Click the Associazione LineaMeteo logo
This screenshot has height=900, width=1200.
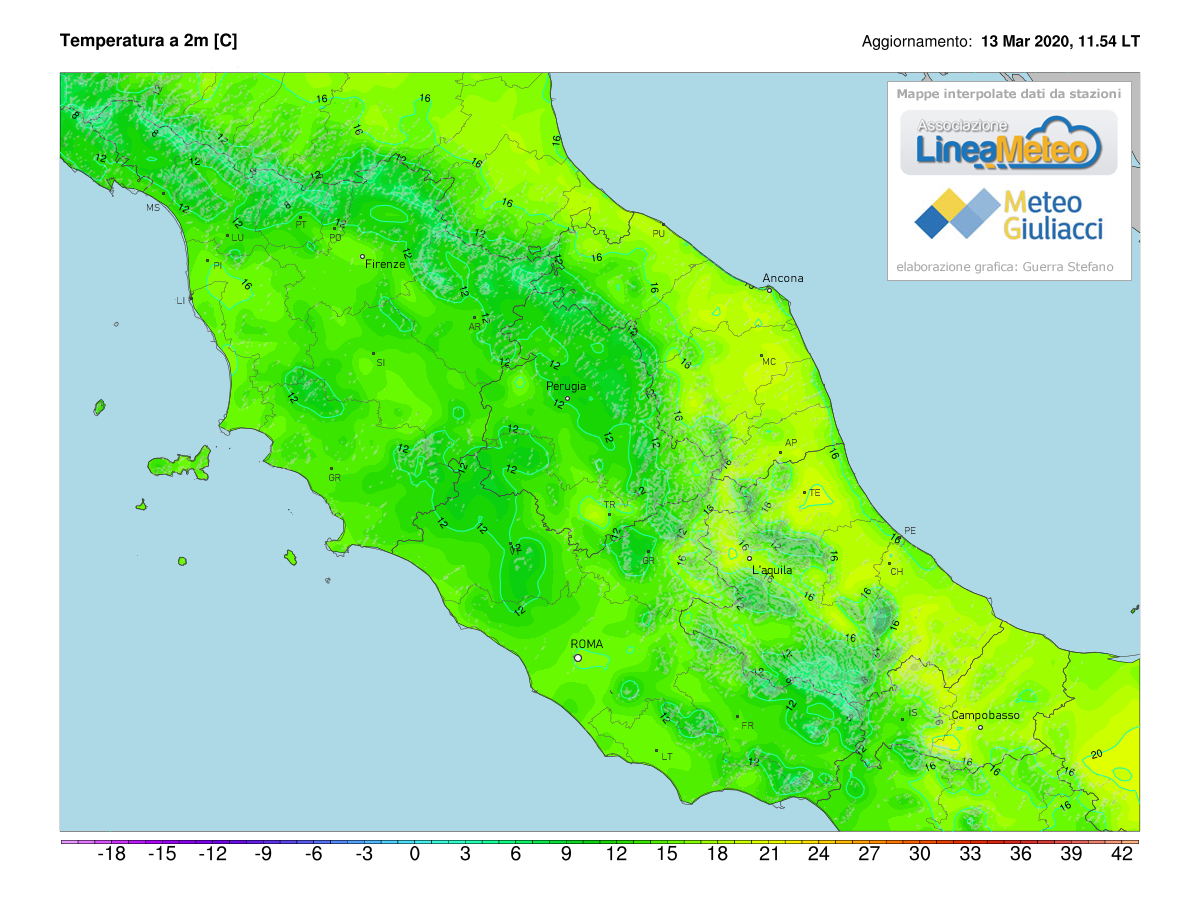point(1008,143)
